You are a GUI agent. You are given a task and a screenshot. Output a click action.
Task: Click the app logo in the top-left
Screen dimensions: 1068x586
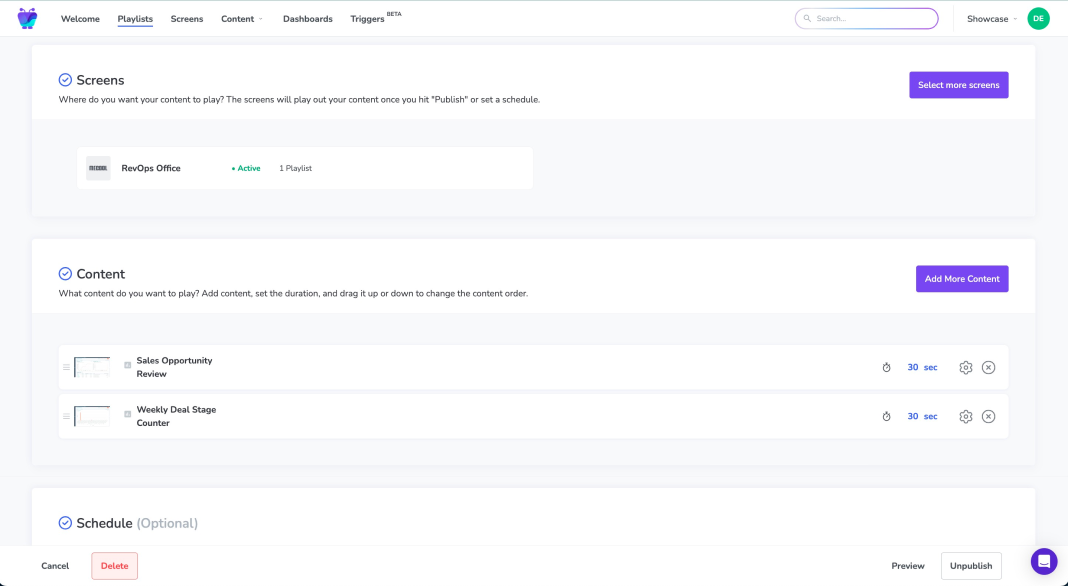[27, 18]
